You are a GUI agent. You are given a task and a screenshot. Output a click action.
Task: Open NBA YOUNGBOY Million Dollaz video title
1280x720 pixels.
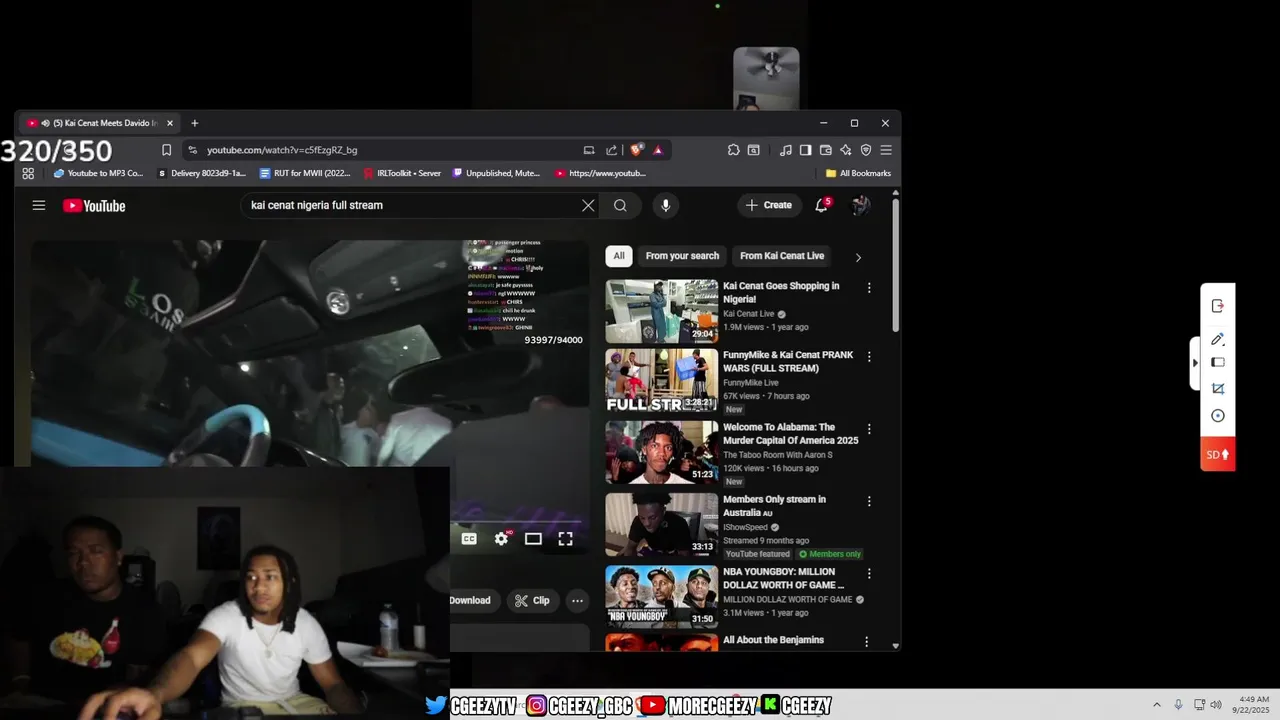(x=783, y=578)
